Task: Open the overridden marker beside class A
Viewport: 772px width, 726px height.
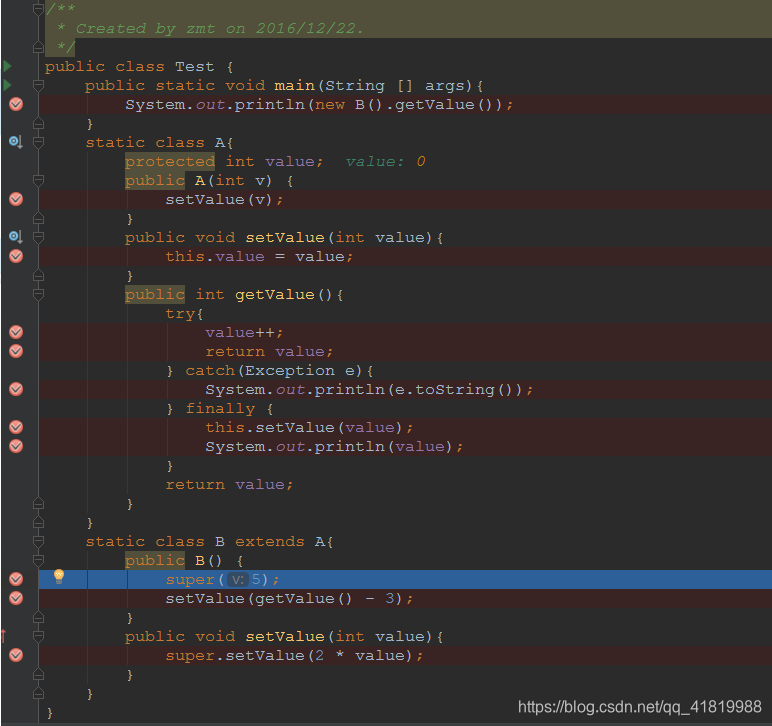Action: pos(15,142)
